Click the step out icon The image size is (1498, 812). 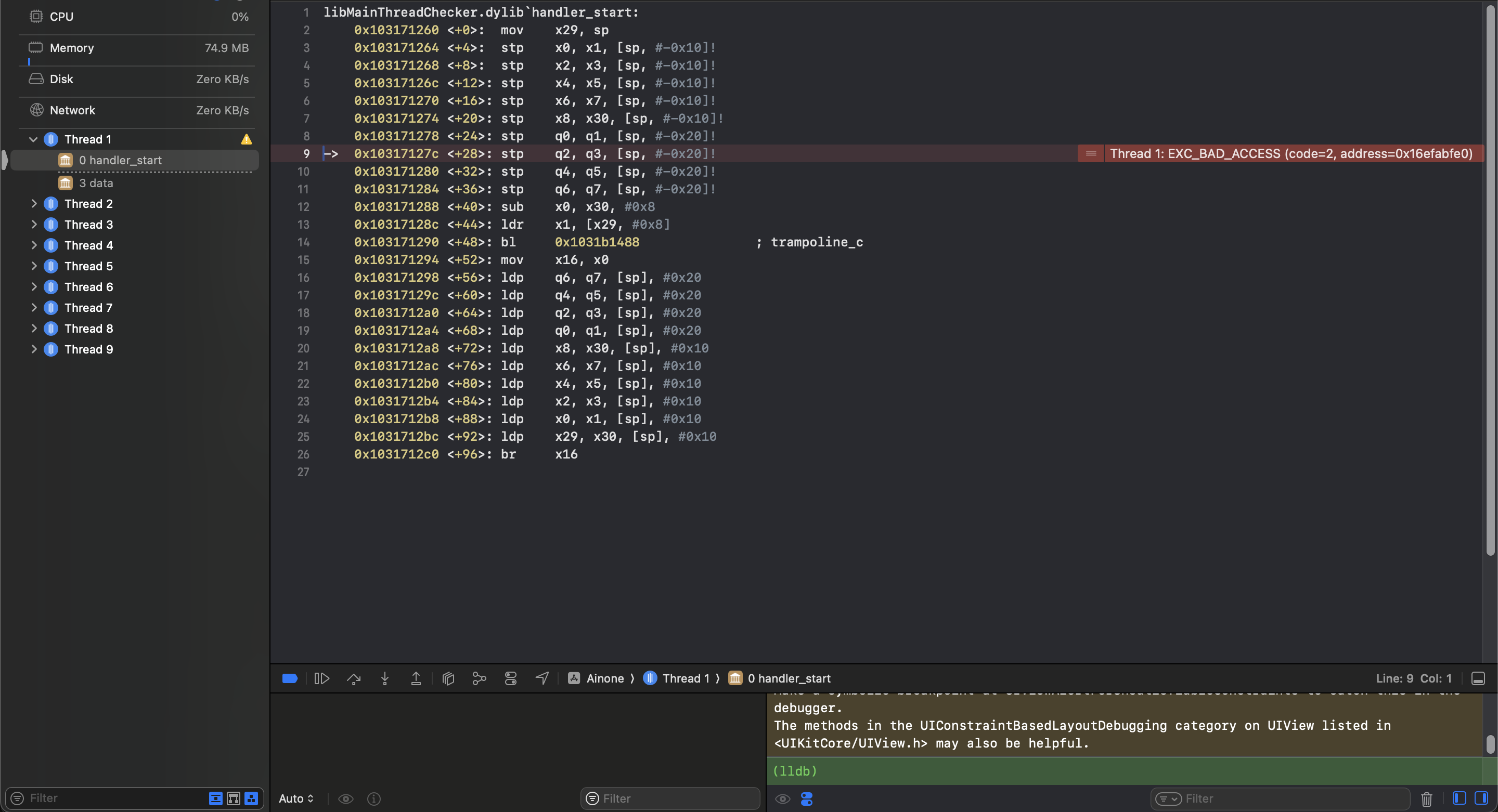pos(415,678)
